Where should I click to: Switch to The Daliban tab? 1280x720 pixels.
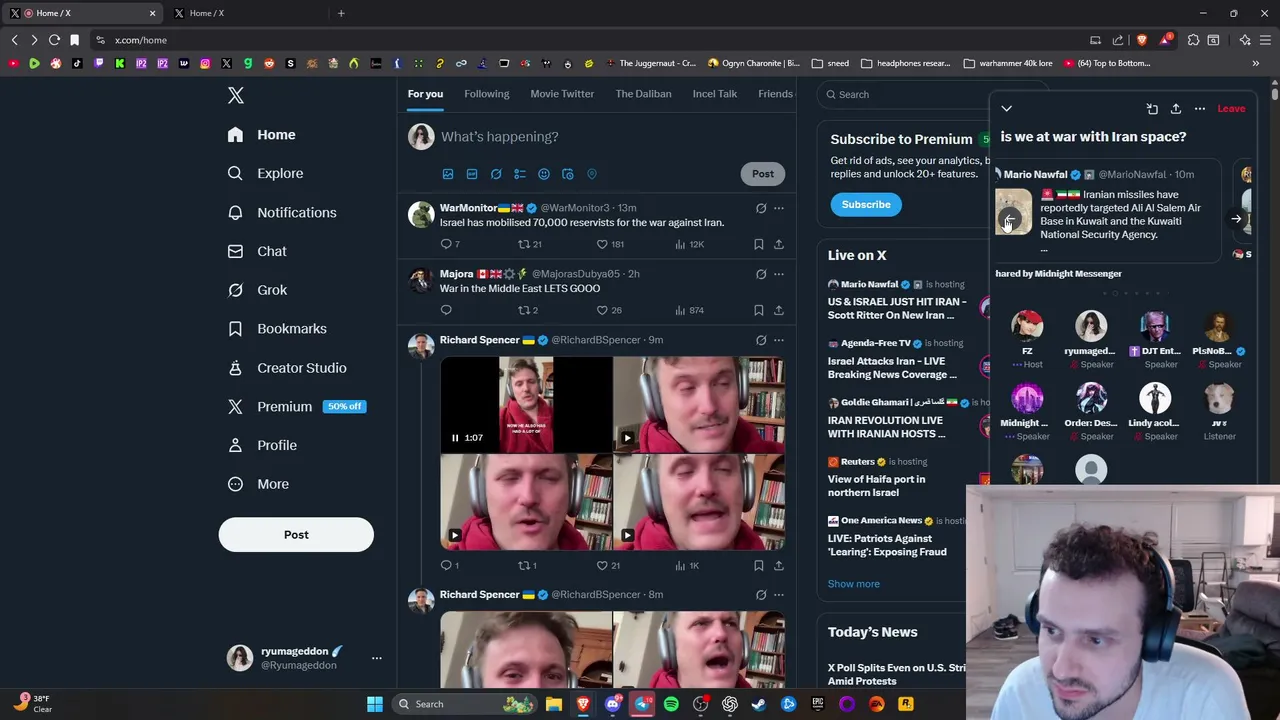click(x=643, y=94)
